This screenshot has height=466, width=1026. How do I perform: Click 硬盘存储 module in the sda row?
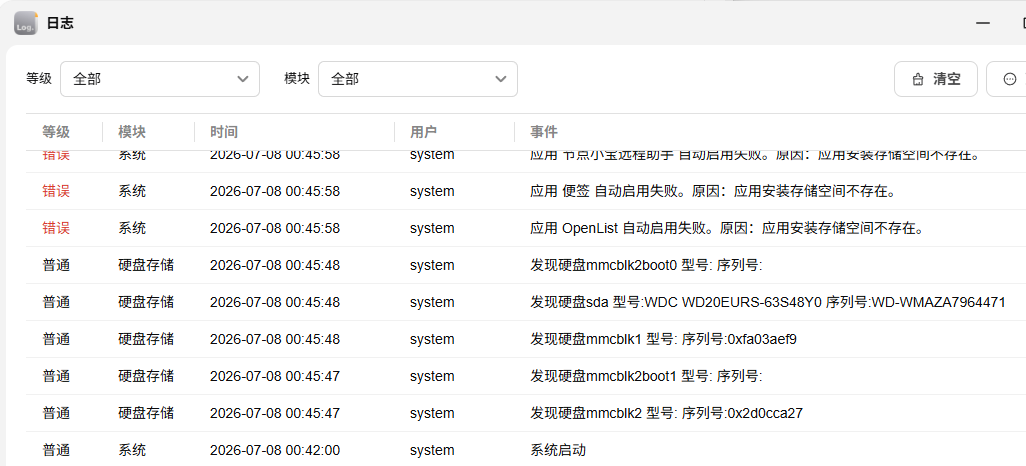tap(146, 302)
